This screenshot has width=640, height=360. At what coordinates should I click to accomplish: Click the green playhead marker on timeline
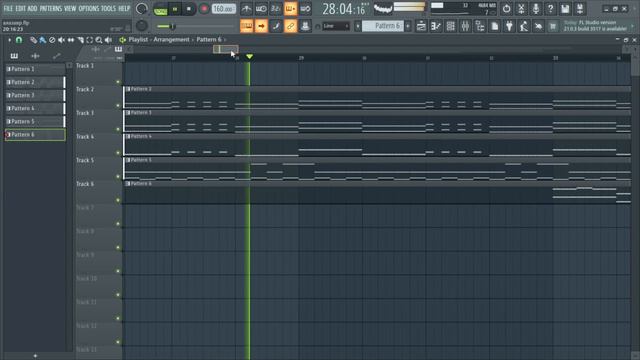pyautogui.click(x=249, y=57)
